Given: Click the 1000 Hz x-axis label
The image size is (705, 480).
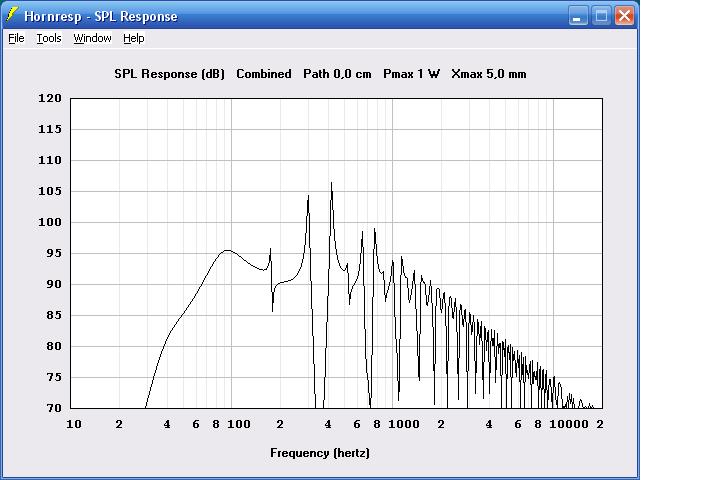Looking at the screenshot, I should (x=403, y=424).
